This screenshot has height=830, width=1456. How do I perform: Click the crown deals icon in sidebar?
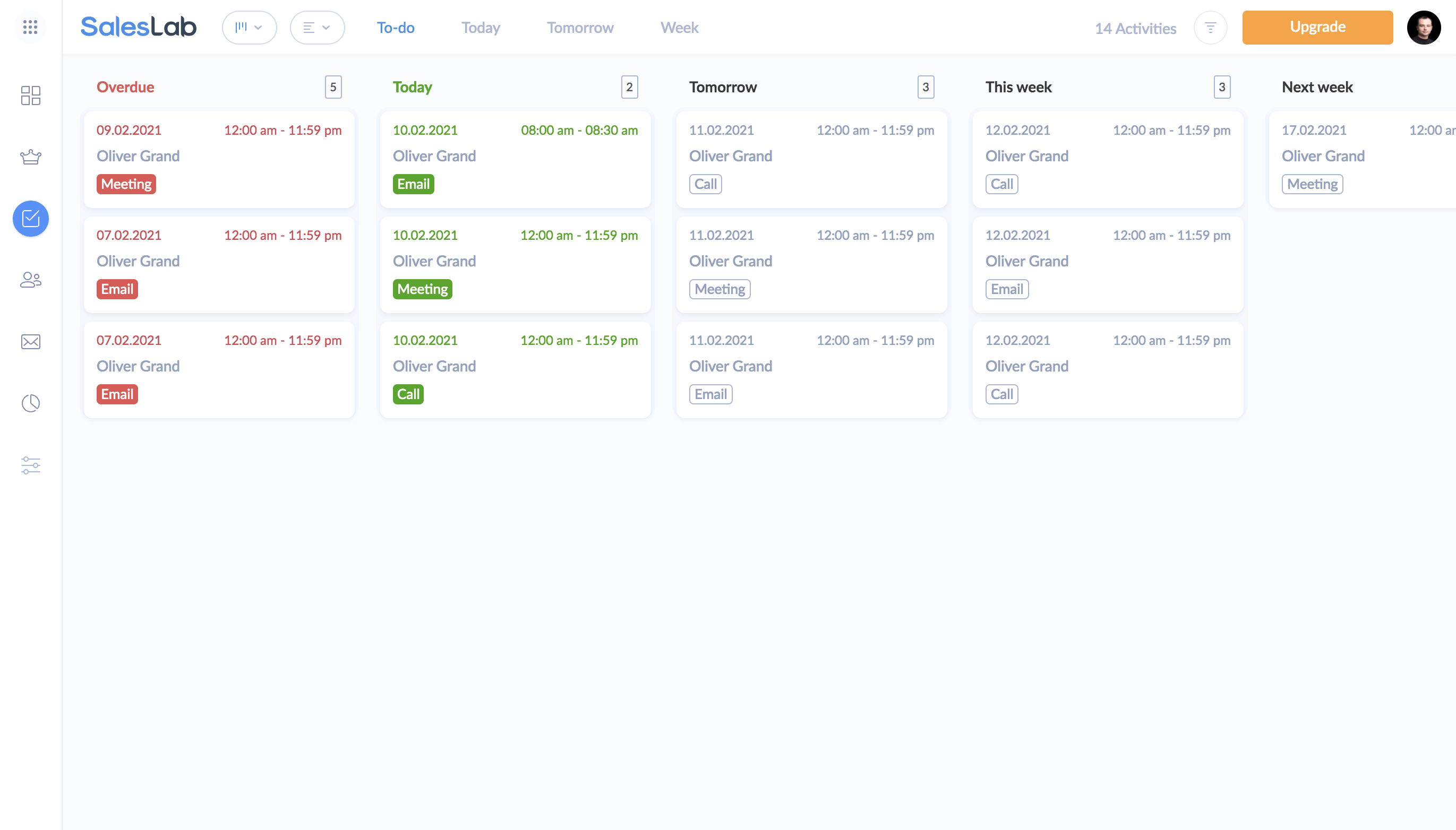(30, 157)
